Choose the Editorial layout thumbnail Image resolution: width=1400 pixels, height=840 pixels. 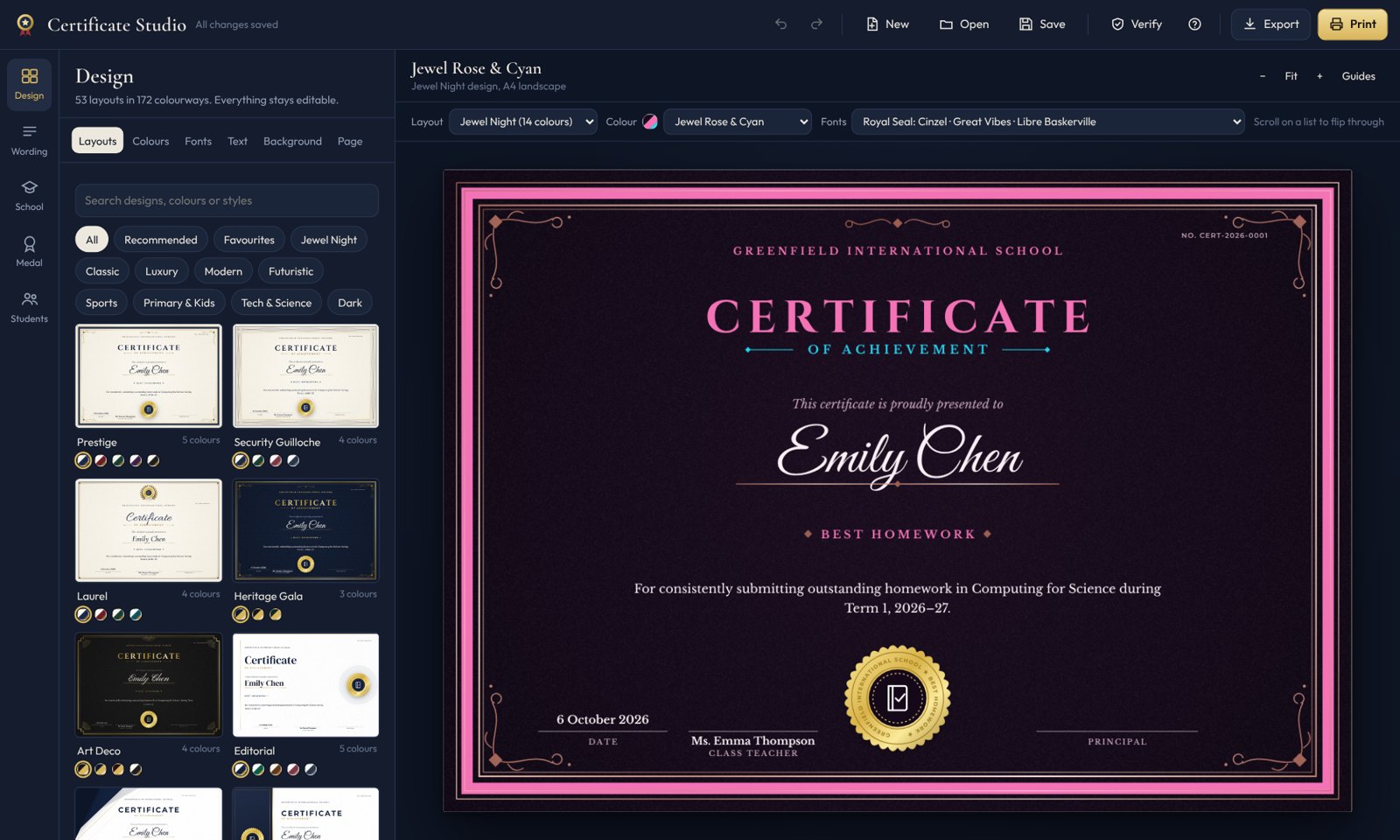click(305, 685)
